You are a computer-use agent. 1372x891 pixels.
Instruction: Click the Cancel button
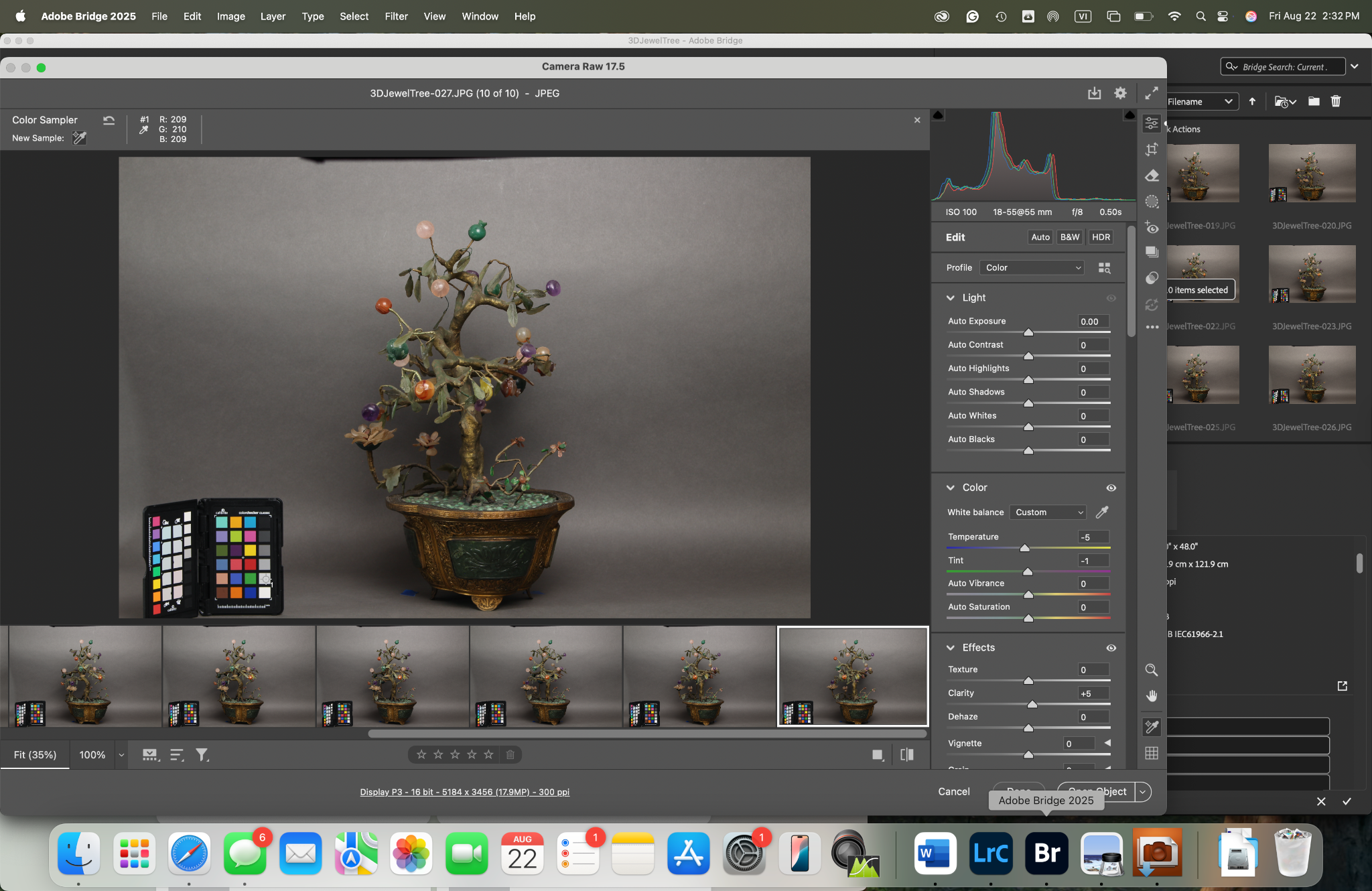pos(953,792)
